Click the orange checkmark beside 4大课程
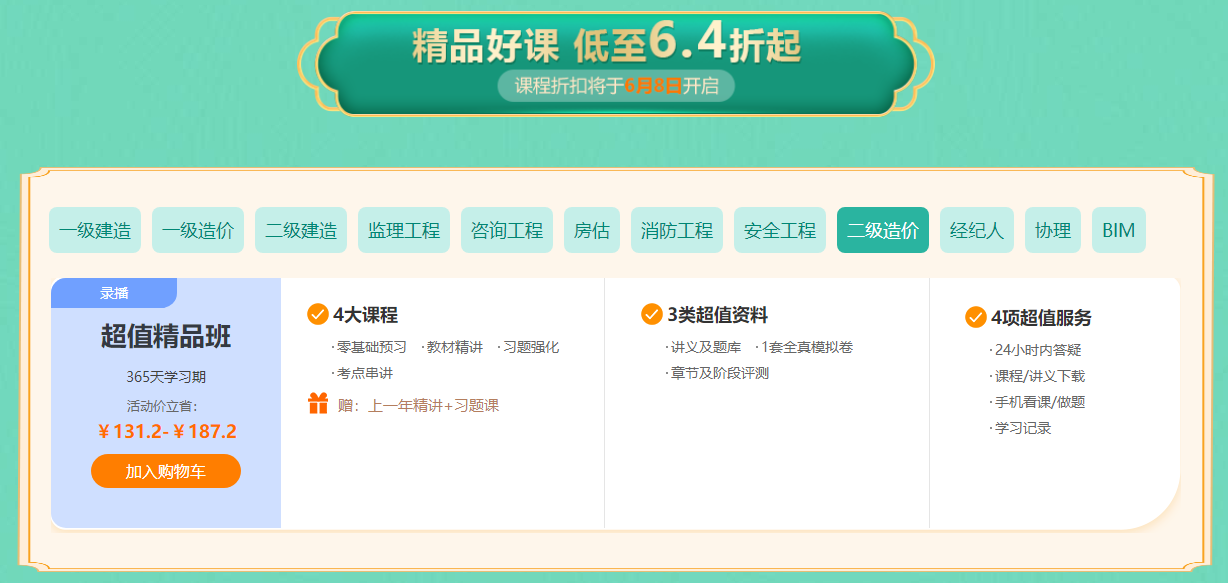 (318, 315)
